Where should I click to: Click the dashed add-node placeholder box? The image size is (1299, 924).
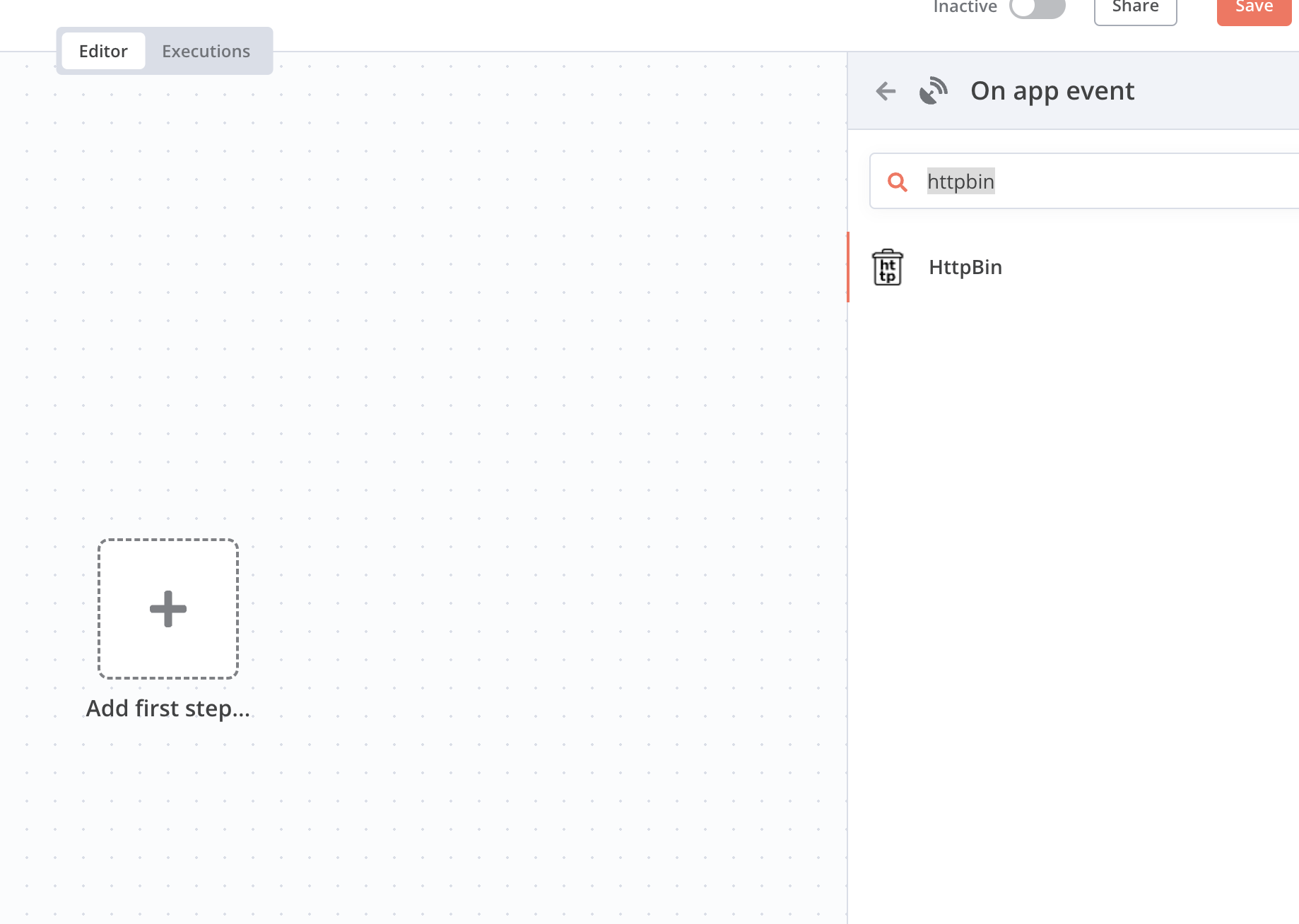tap(167, 609)
